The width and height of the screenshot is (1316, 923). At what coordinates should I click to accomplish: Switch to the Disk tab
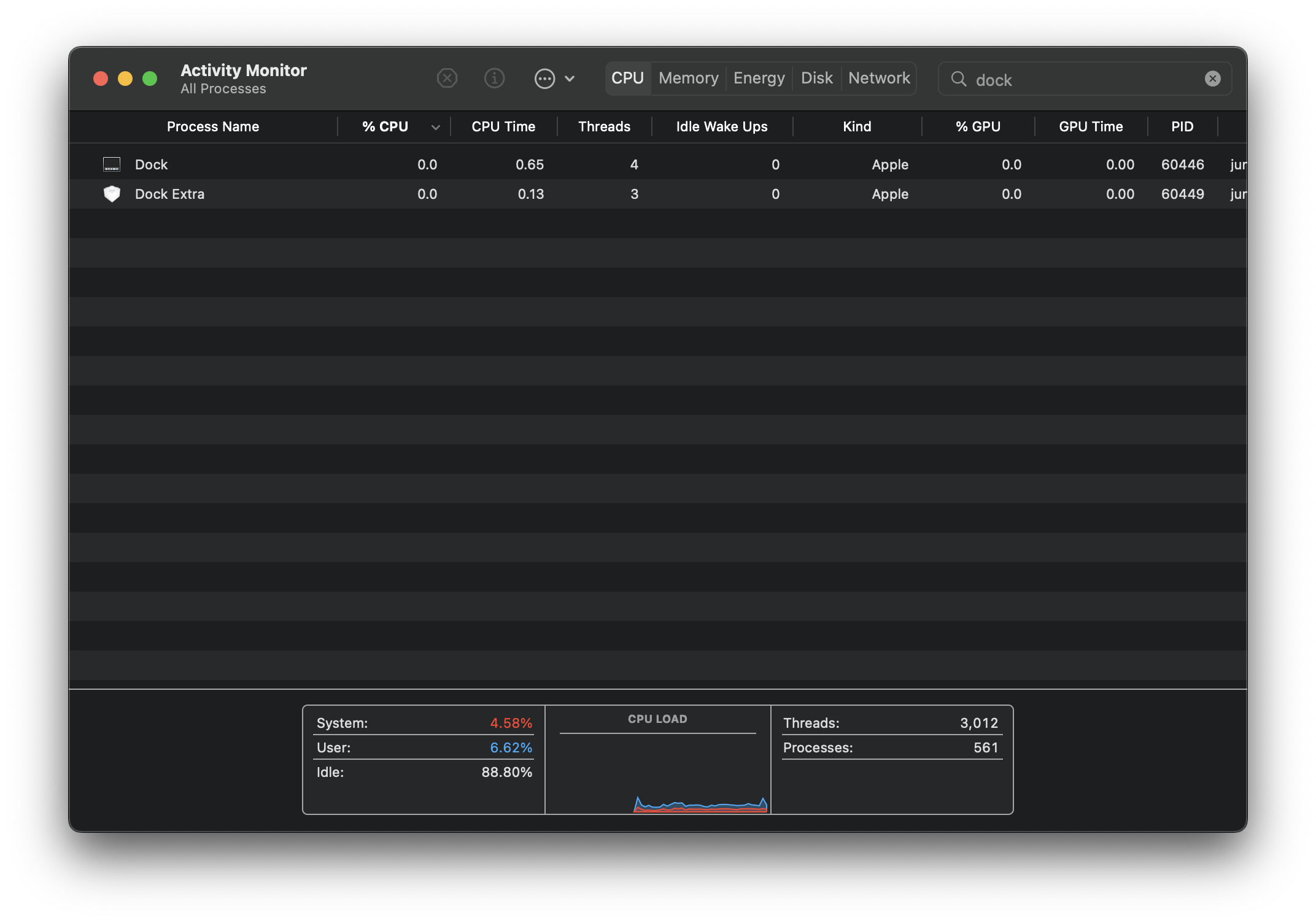point(816,79)
